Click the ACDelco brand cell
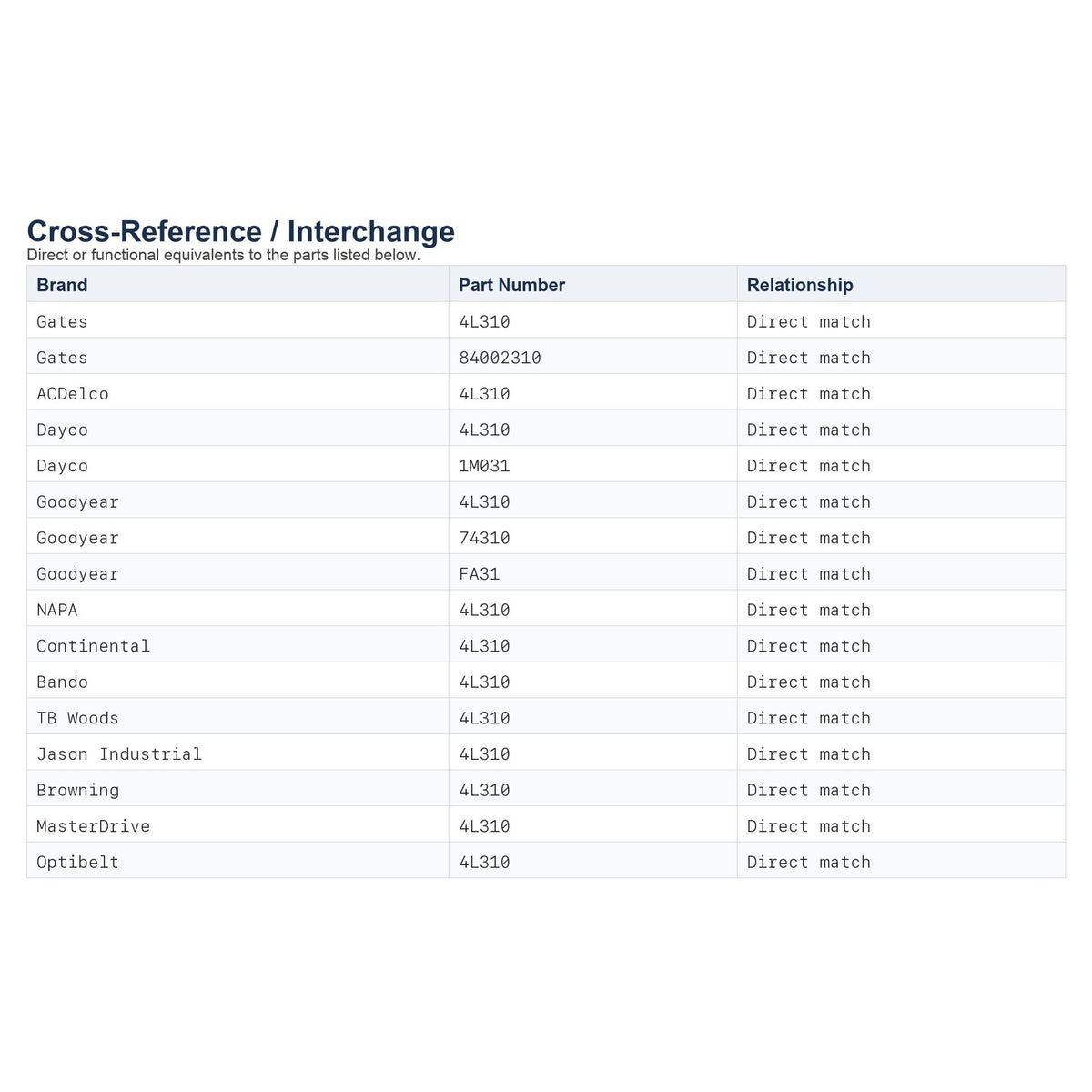Image resolution: width=1092 pixels, height=1092 pixels. 238,394
